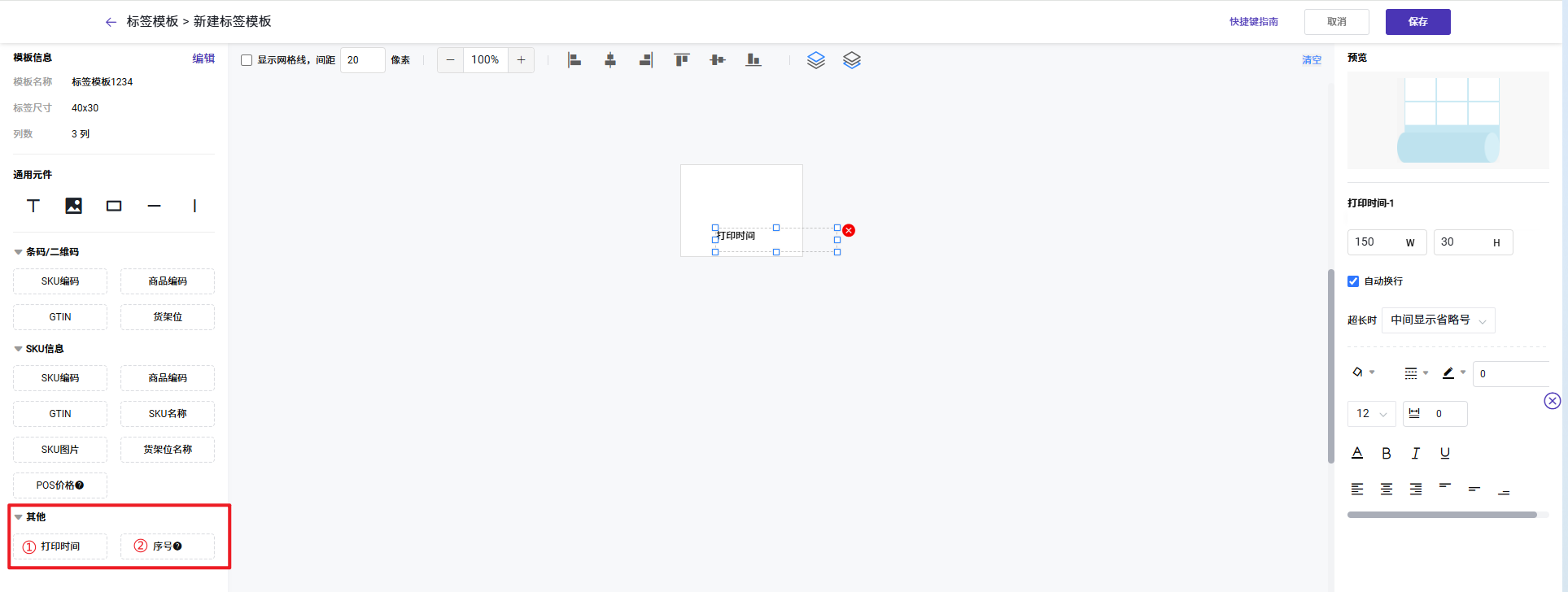Open the 超长时 overflow dropdown
The width and height of the screenshot is (1568, 592).
(x=1438, y=320)
